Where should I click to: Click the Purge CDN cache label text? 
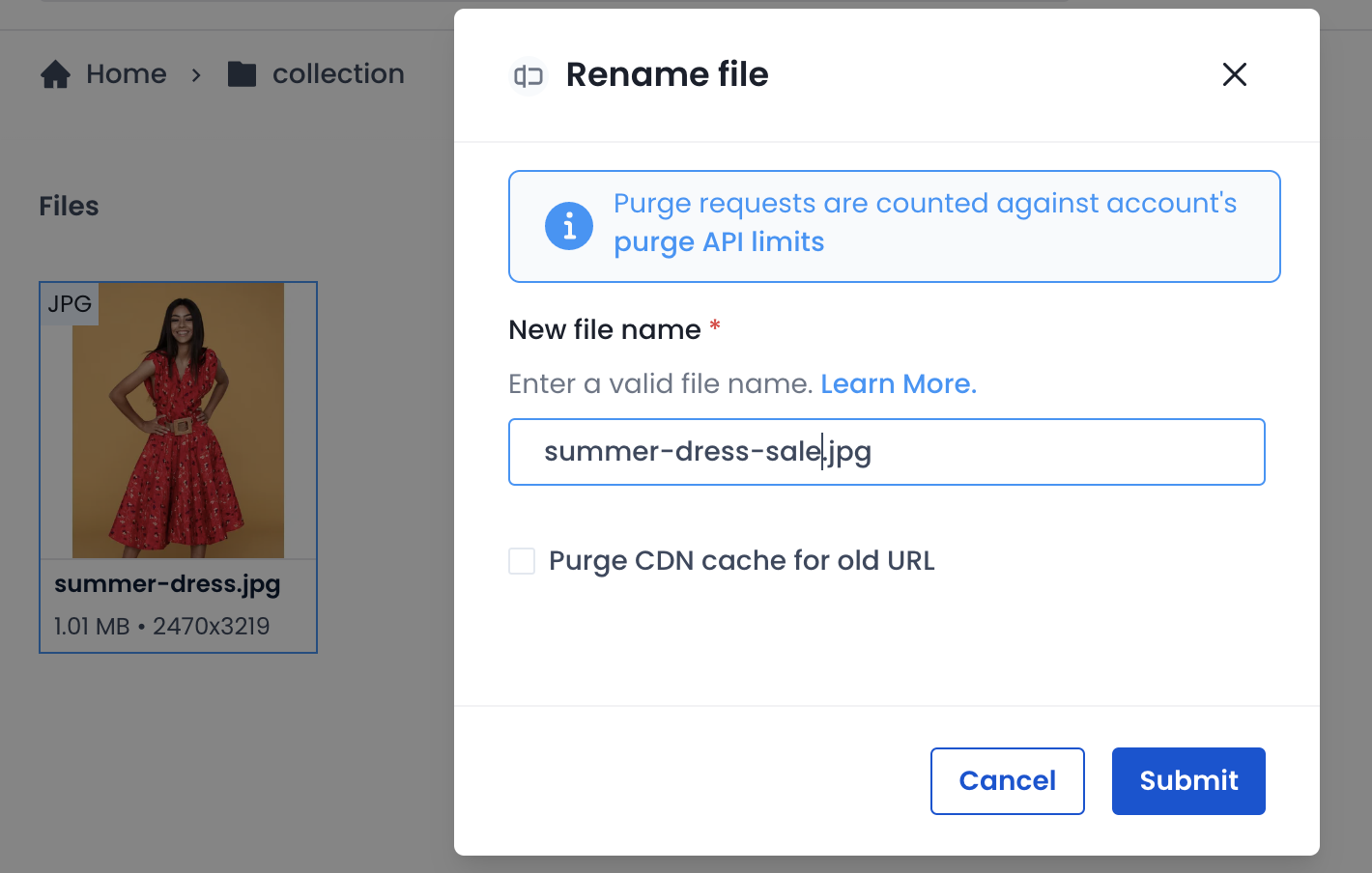[742, 561]
